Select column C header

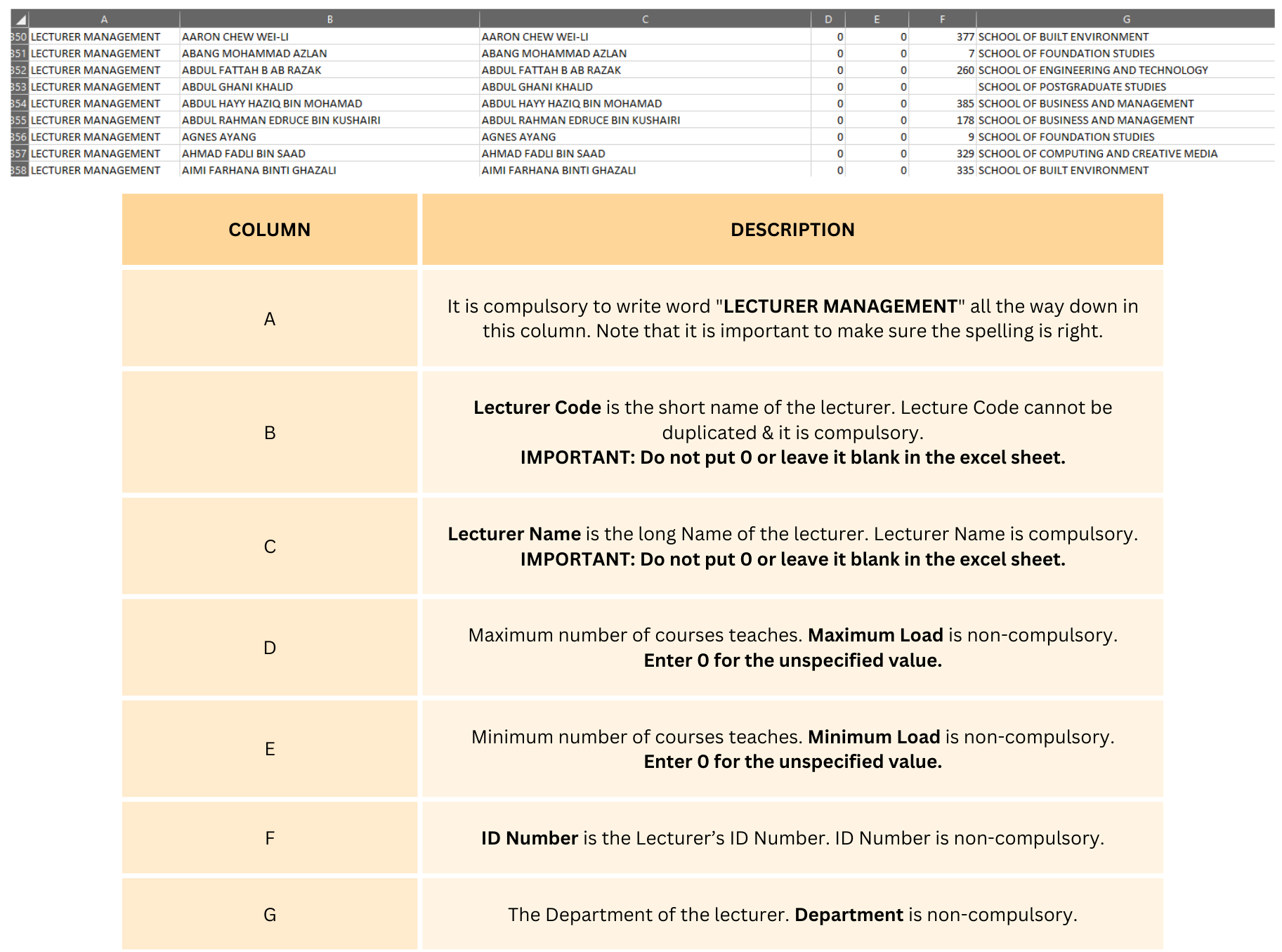pos(645,20)
